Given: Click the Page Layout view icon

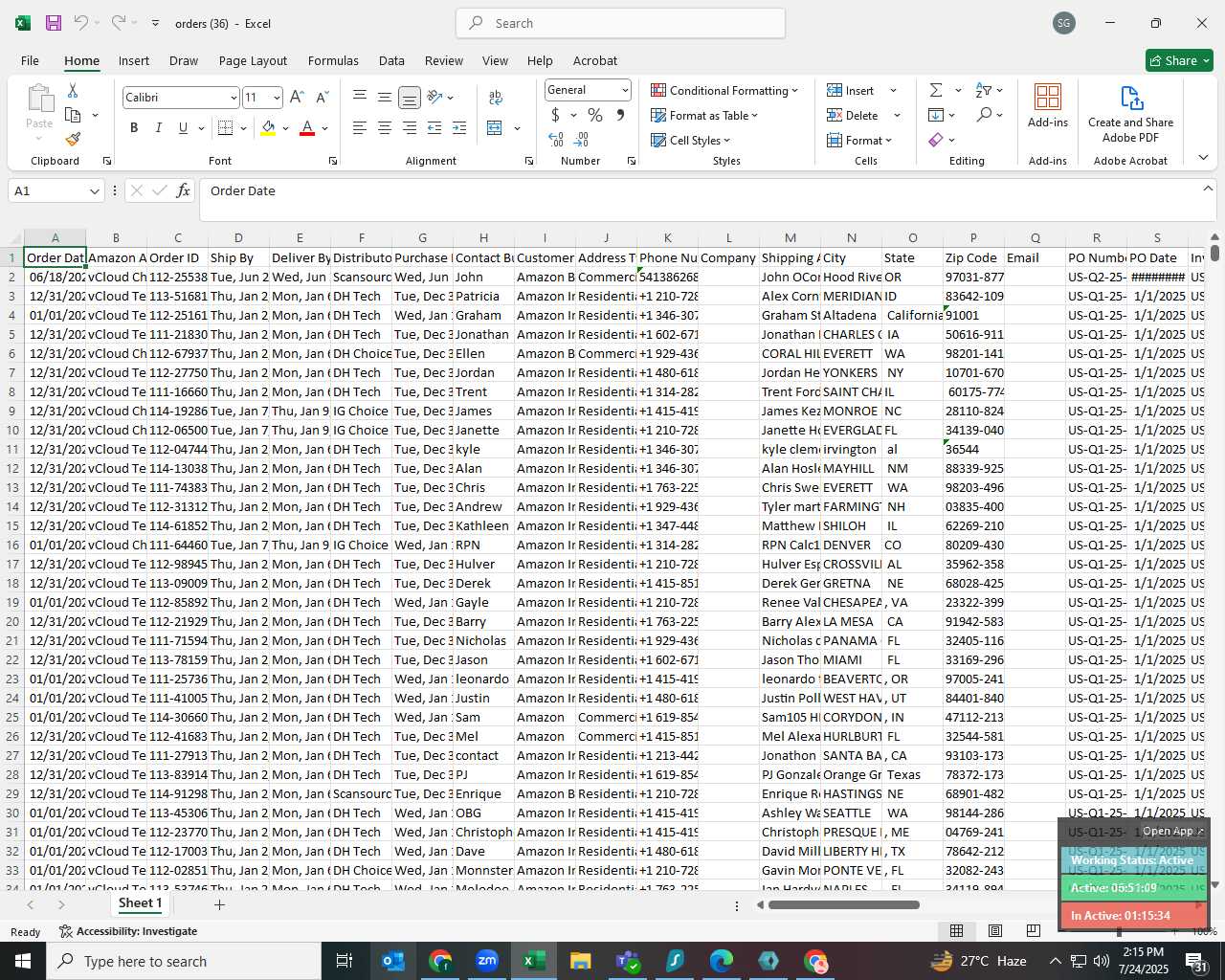Looking at the screenshot, I should click(x=995, y=930).
